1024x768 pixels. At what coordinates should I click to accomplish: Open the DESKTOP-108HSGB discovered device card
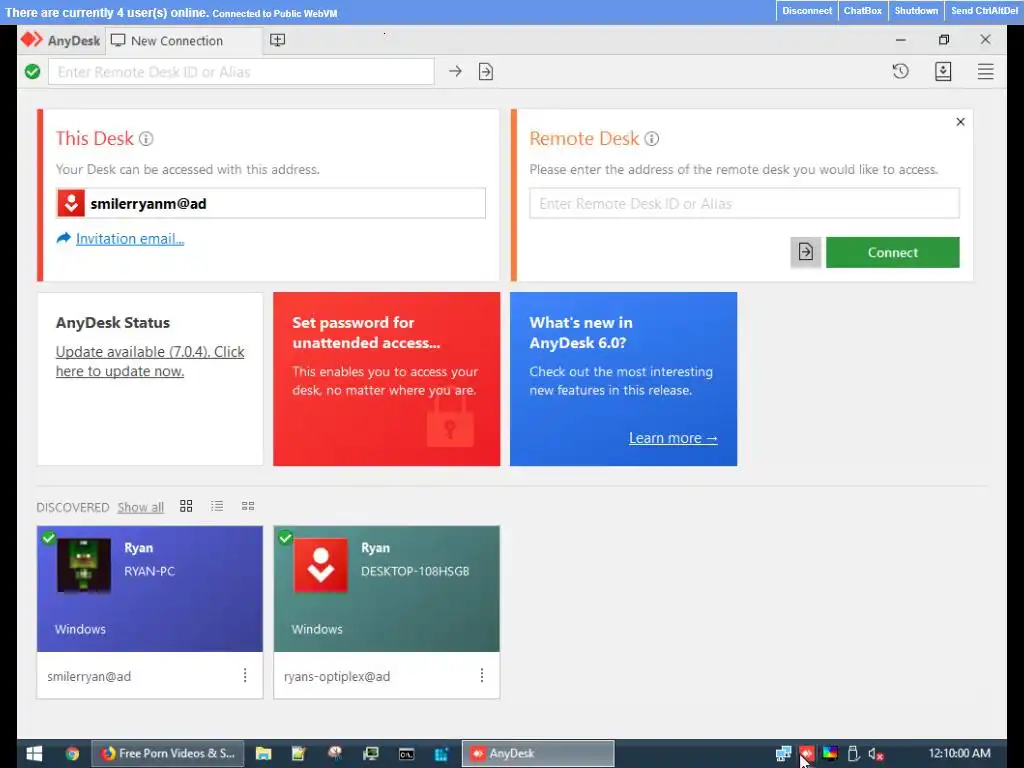coord(387,588)
